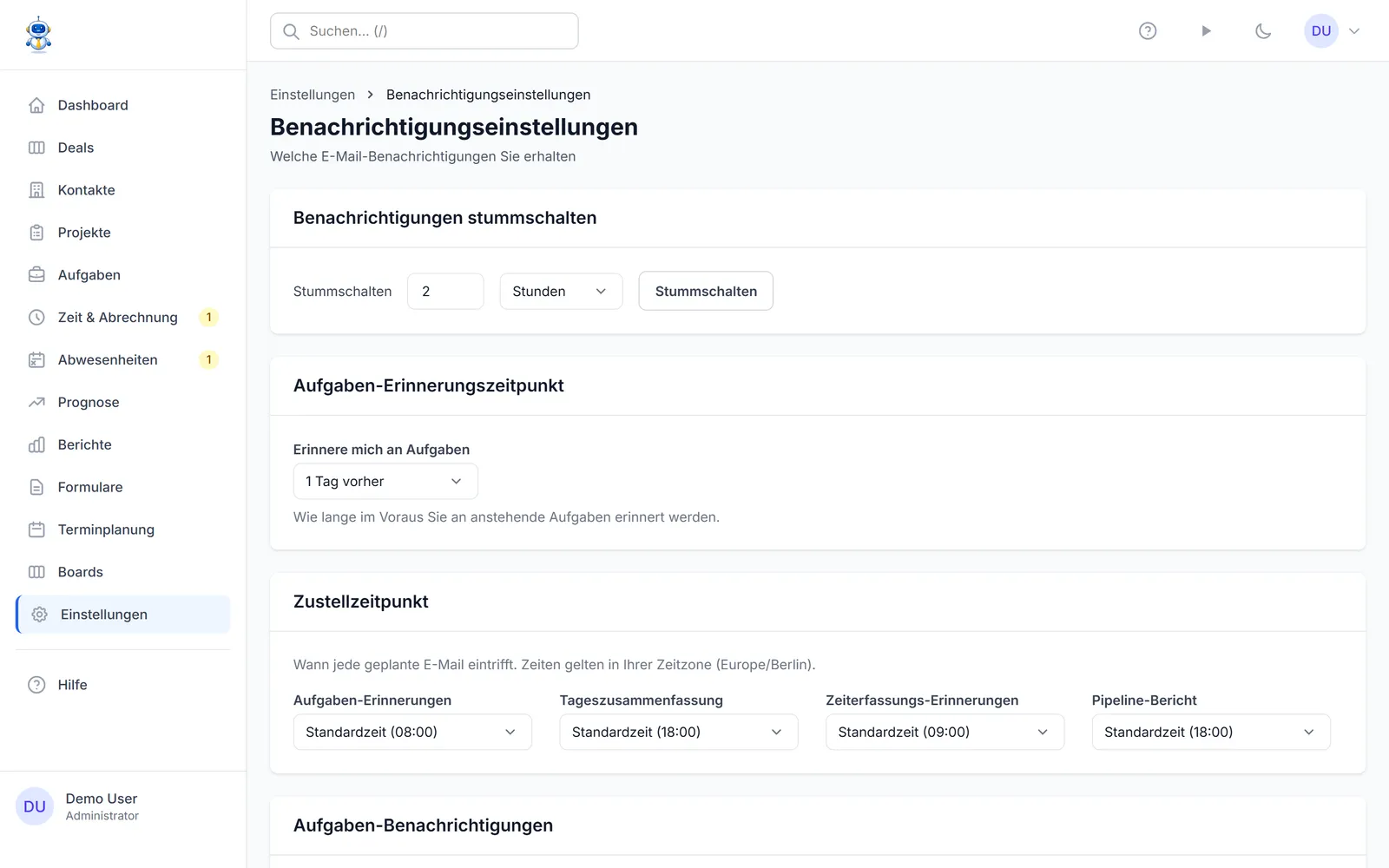Click the mute duration number field
Viewport: 1389px width, 868px height.
pyautogui.click(x=445, y=292)
